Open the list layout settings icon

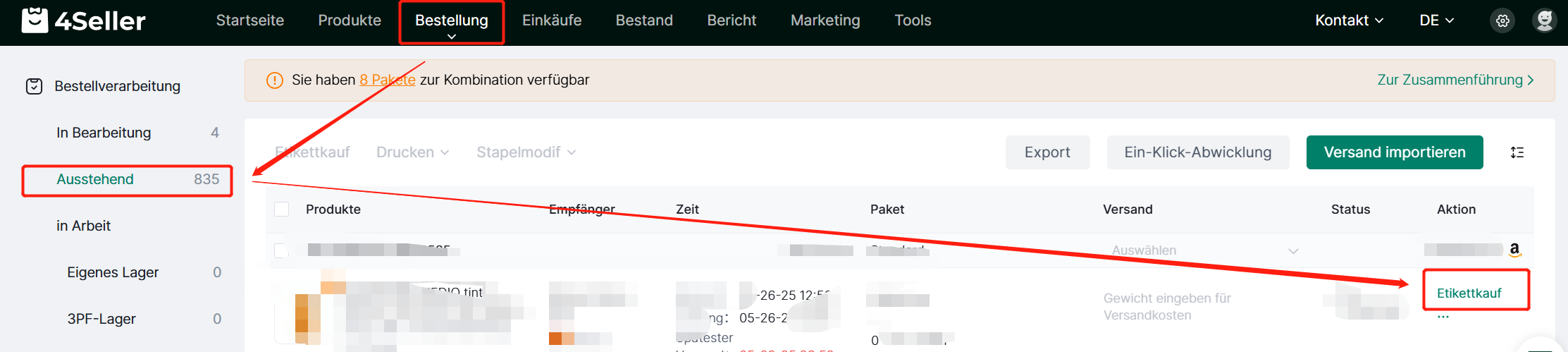click(x=1517, y=152)
